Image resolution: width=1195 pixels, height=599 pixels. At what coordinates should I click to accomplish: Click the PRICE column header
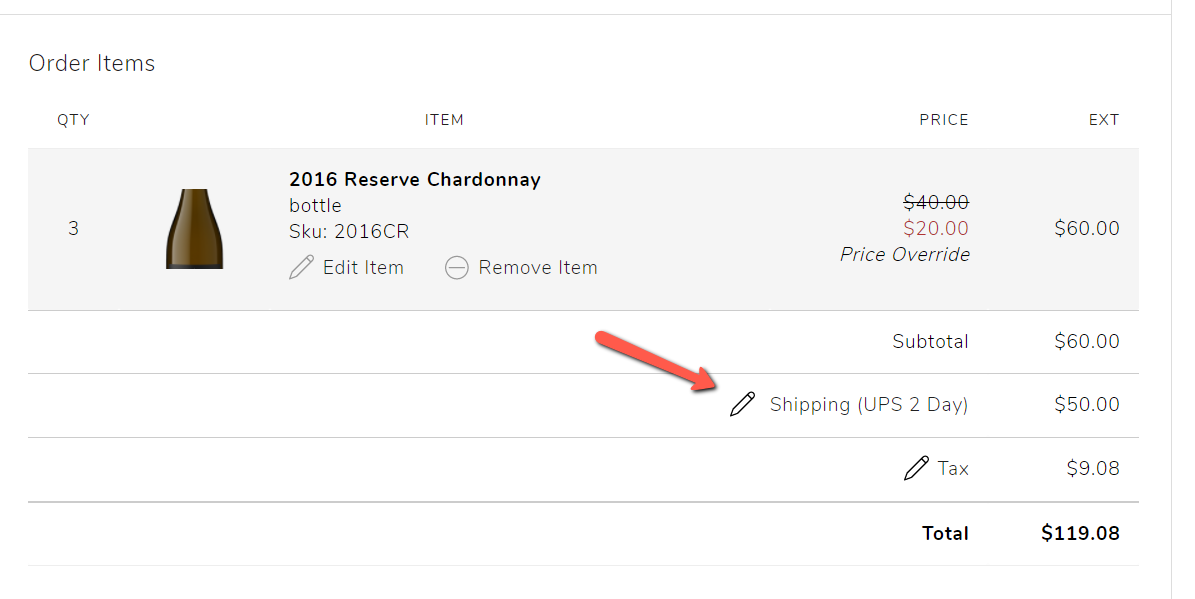pos(943,119)
